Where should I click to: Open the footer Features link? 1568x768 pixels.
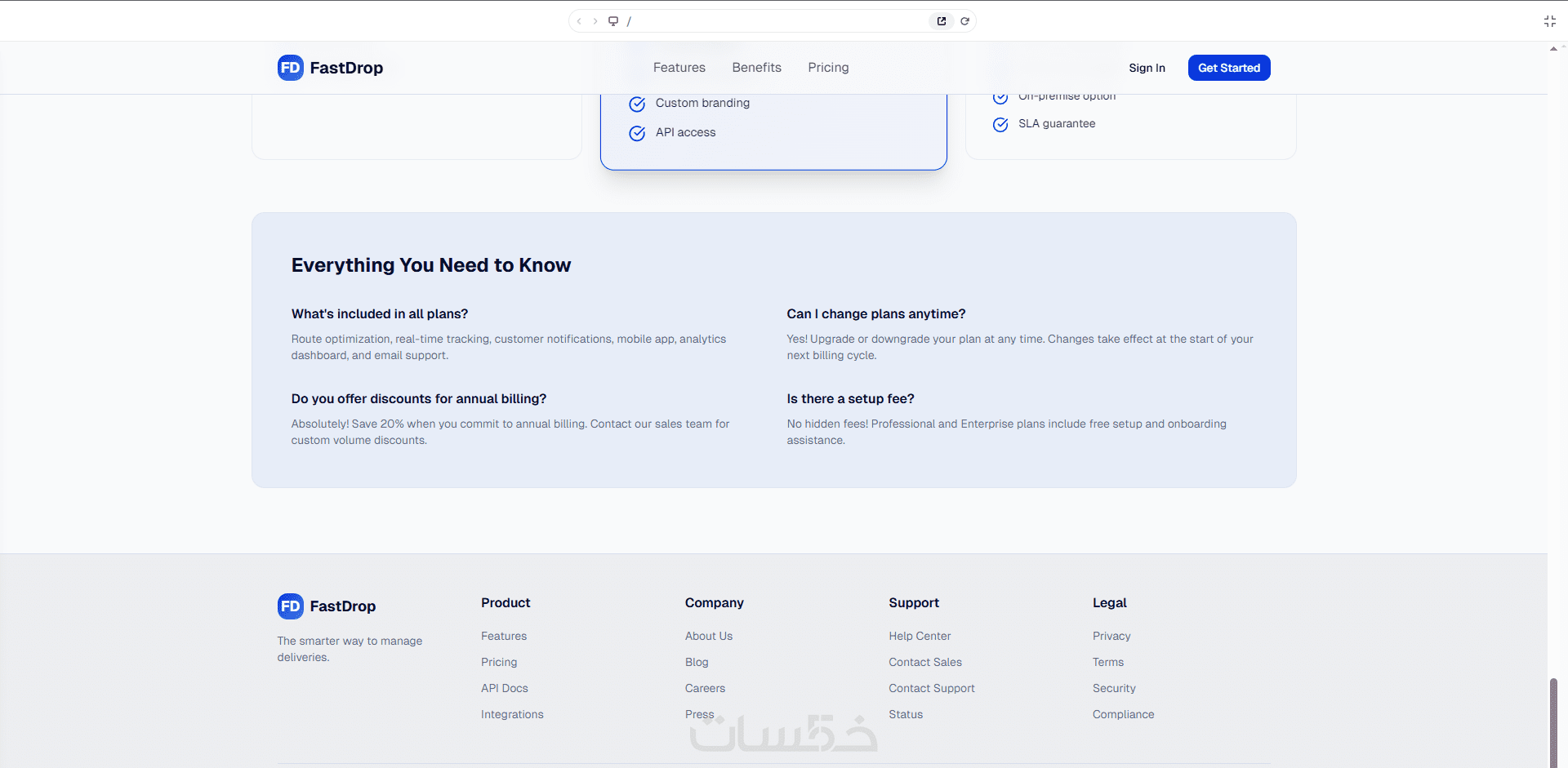pos(504,636)
